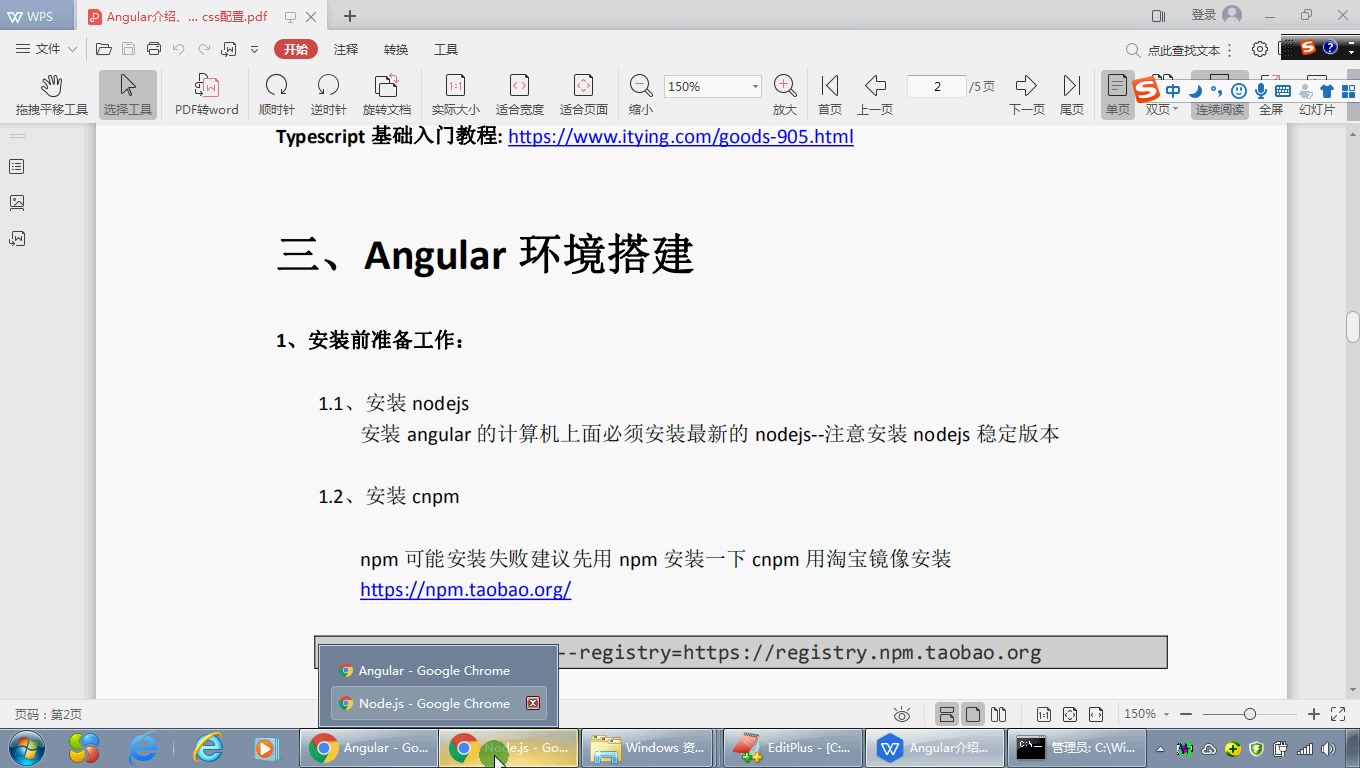Fit whole page (适合页面)

pos(584,95)
